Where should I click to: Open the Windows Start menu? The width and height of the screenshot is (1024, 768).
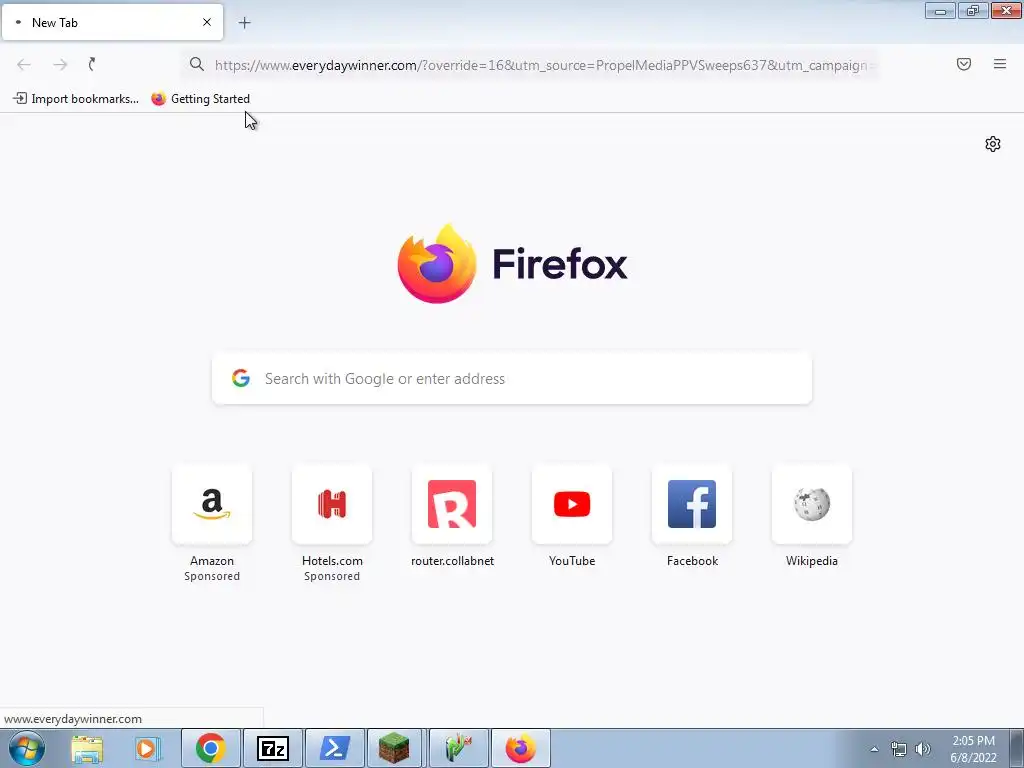pos(27,748)
